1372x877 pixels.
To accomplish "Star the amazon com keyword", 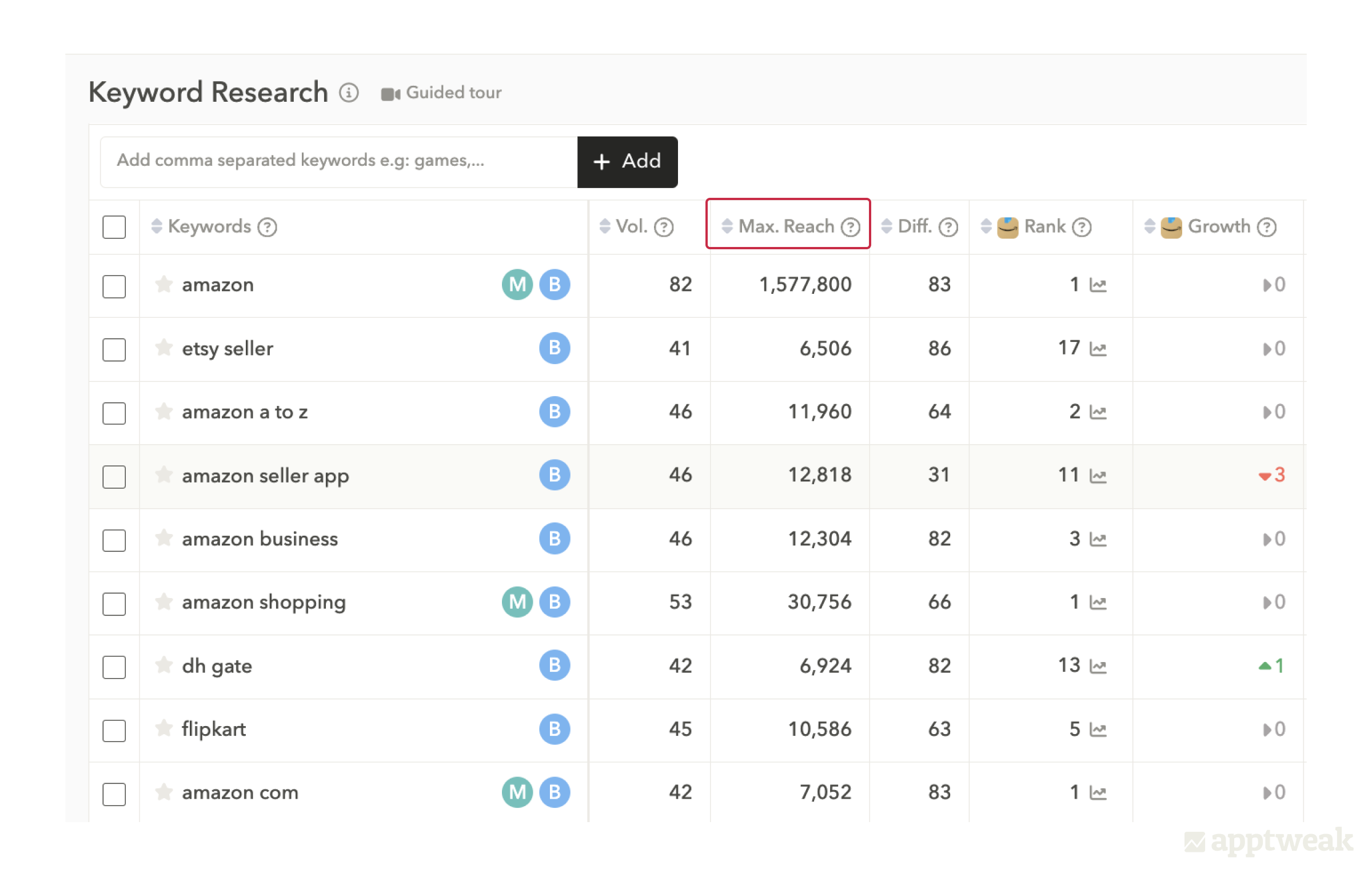I will click(164, 791).
